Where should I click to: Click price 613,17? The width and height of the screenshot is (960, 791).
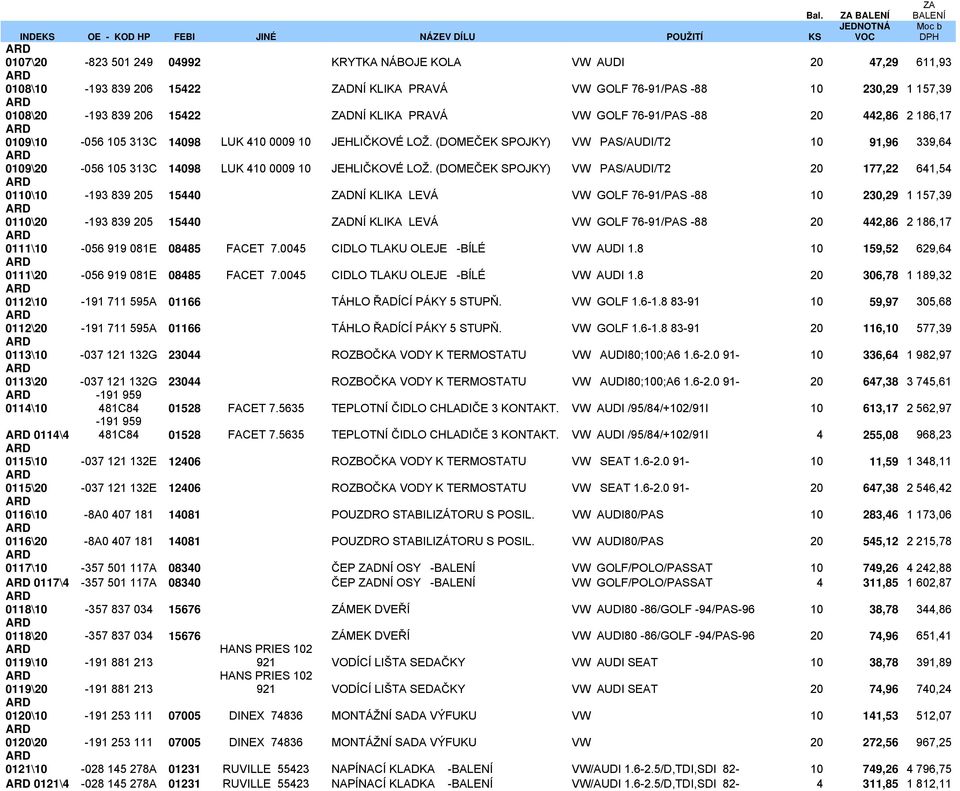880,408
